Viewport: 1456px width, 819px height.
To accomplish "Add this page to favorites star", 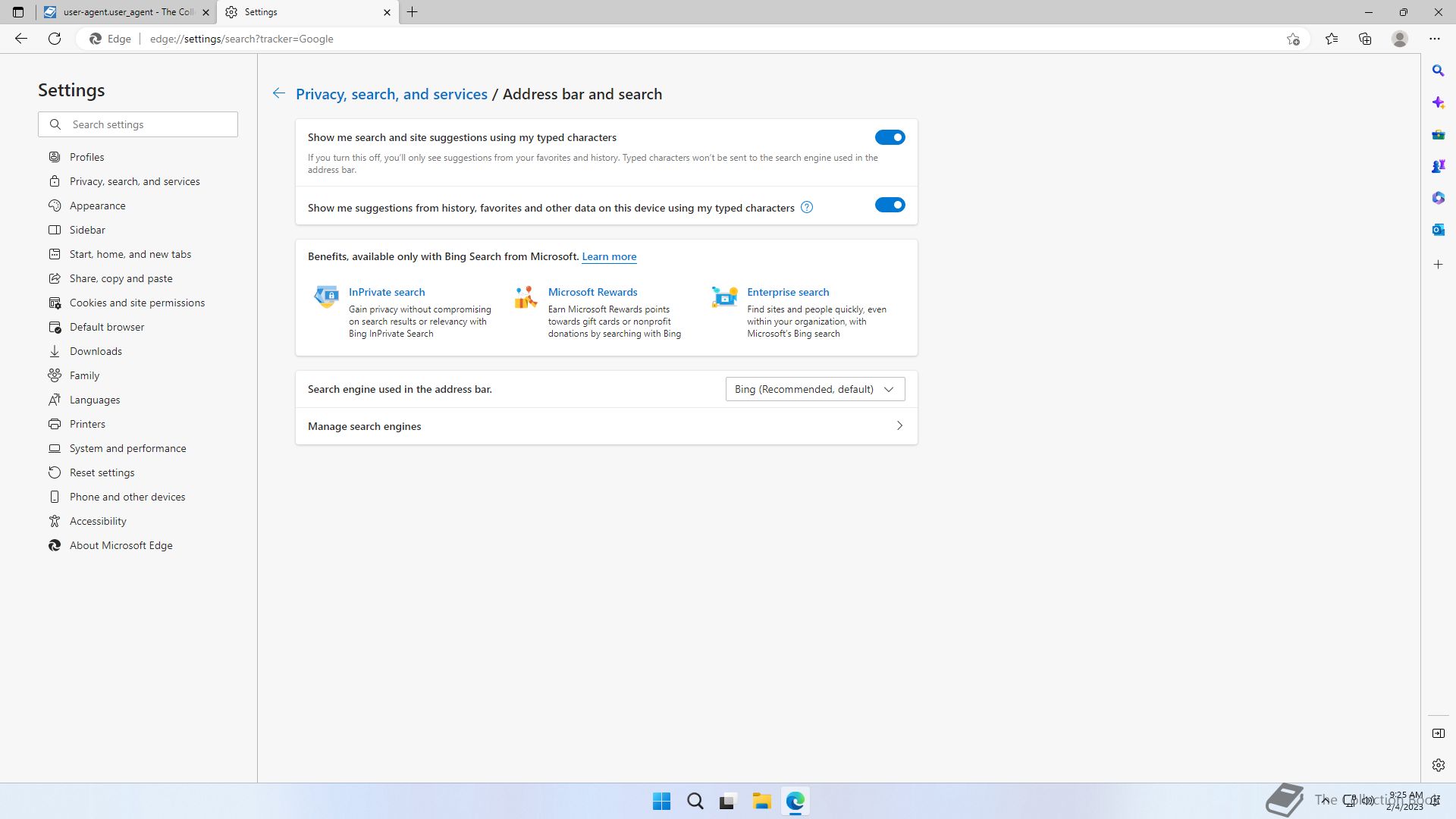I will click(1293, 39).
